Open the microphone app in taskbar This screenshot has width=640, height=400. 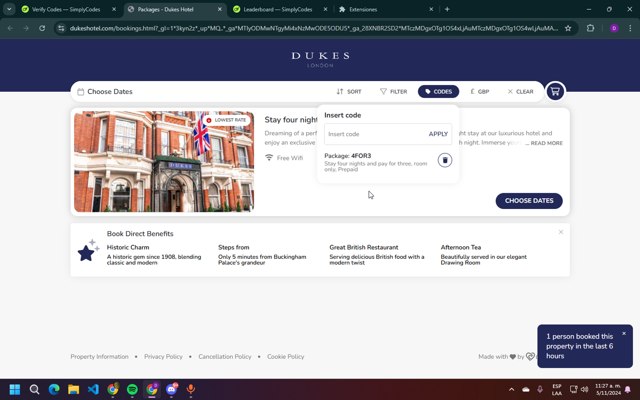191,389
